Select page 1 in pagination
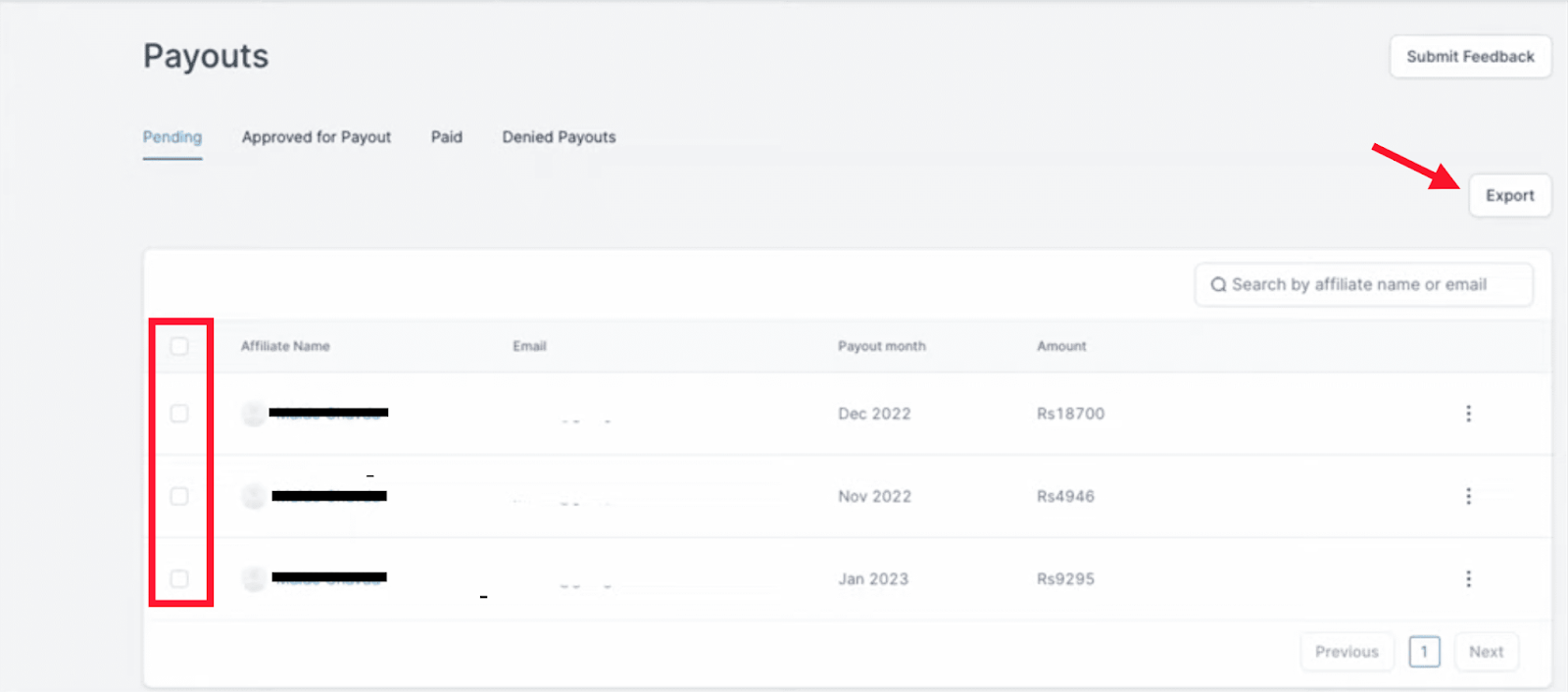 click(1424, 652)
